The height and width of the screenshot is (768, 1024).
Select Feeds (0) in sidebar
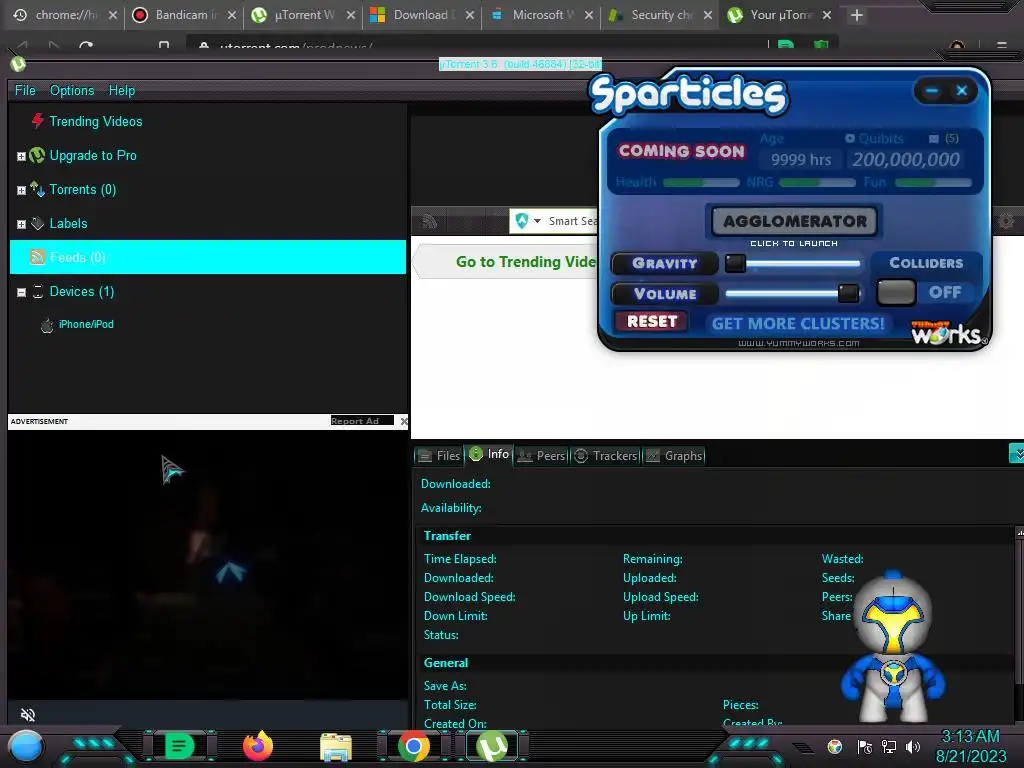[x=208, y=257]
